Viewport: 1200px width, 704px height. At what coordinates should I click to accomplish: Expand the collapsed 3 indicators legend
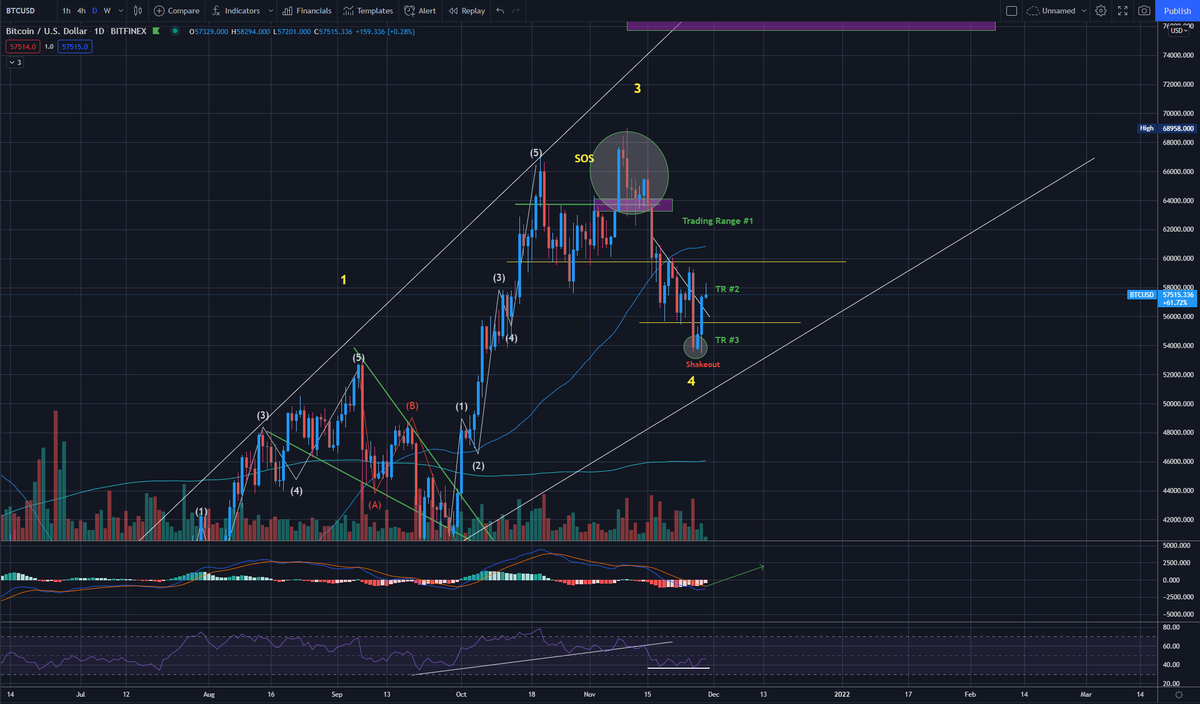15,62
